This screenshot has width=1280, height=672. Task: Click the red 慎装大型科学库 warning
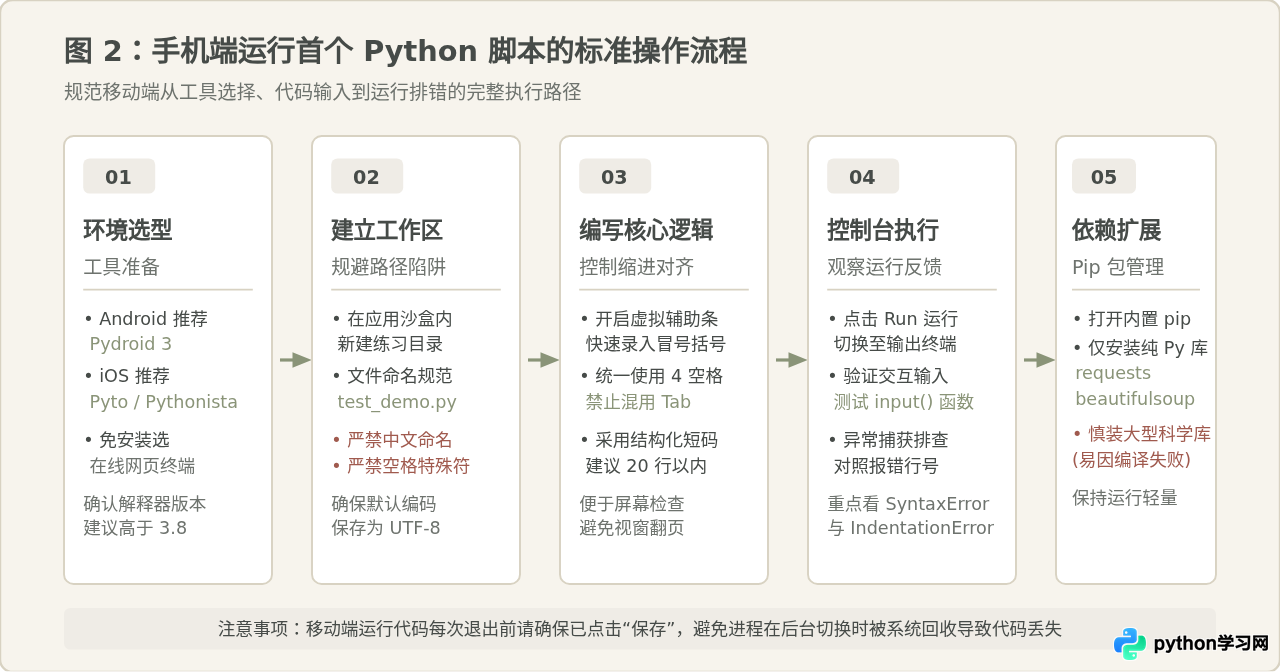1142,434
